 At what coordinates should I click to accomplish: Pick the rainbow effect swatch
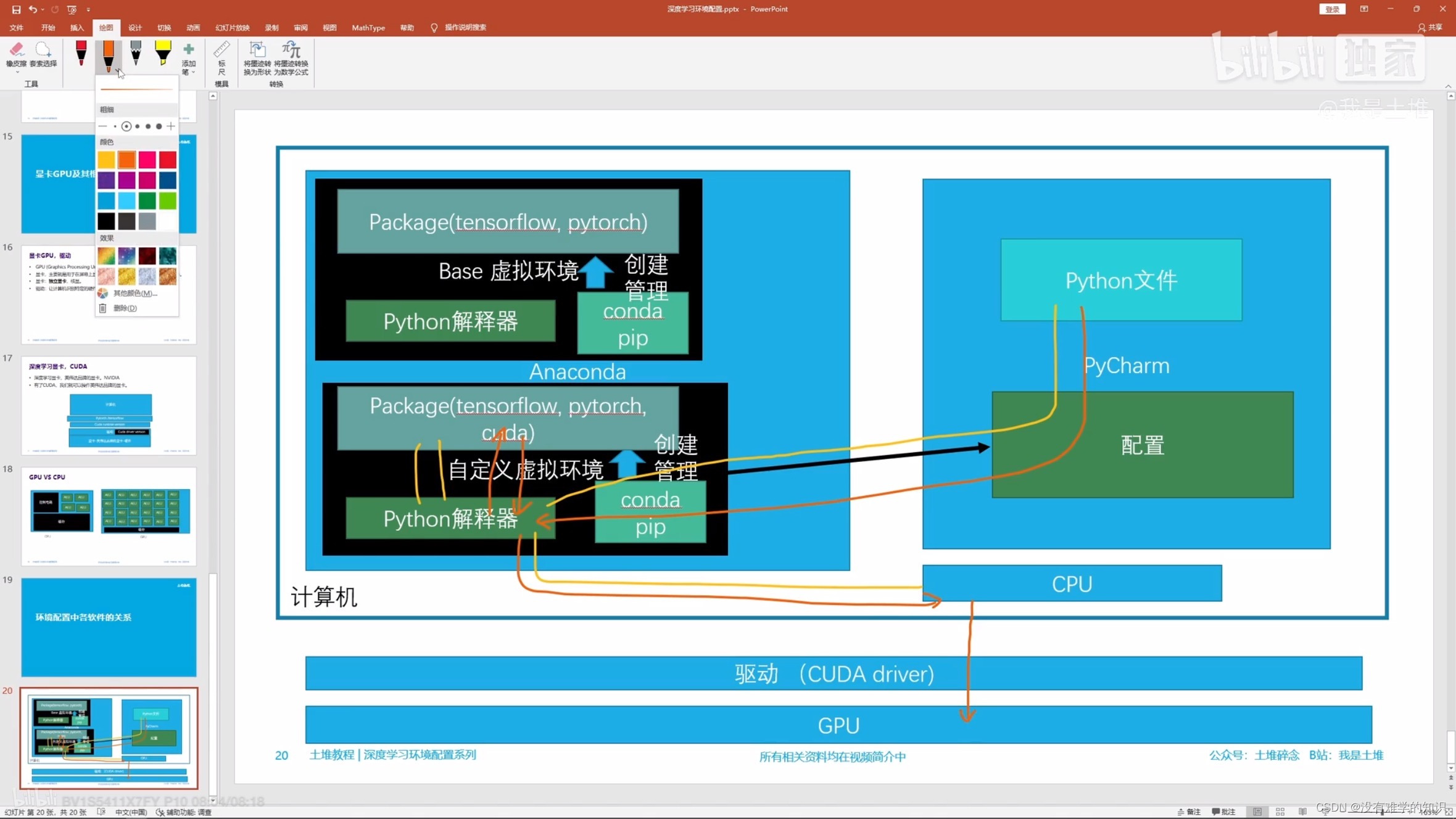tap(106, 255)
